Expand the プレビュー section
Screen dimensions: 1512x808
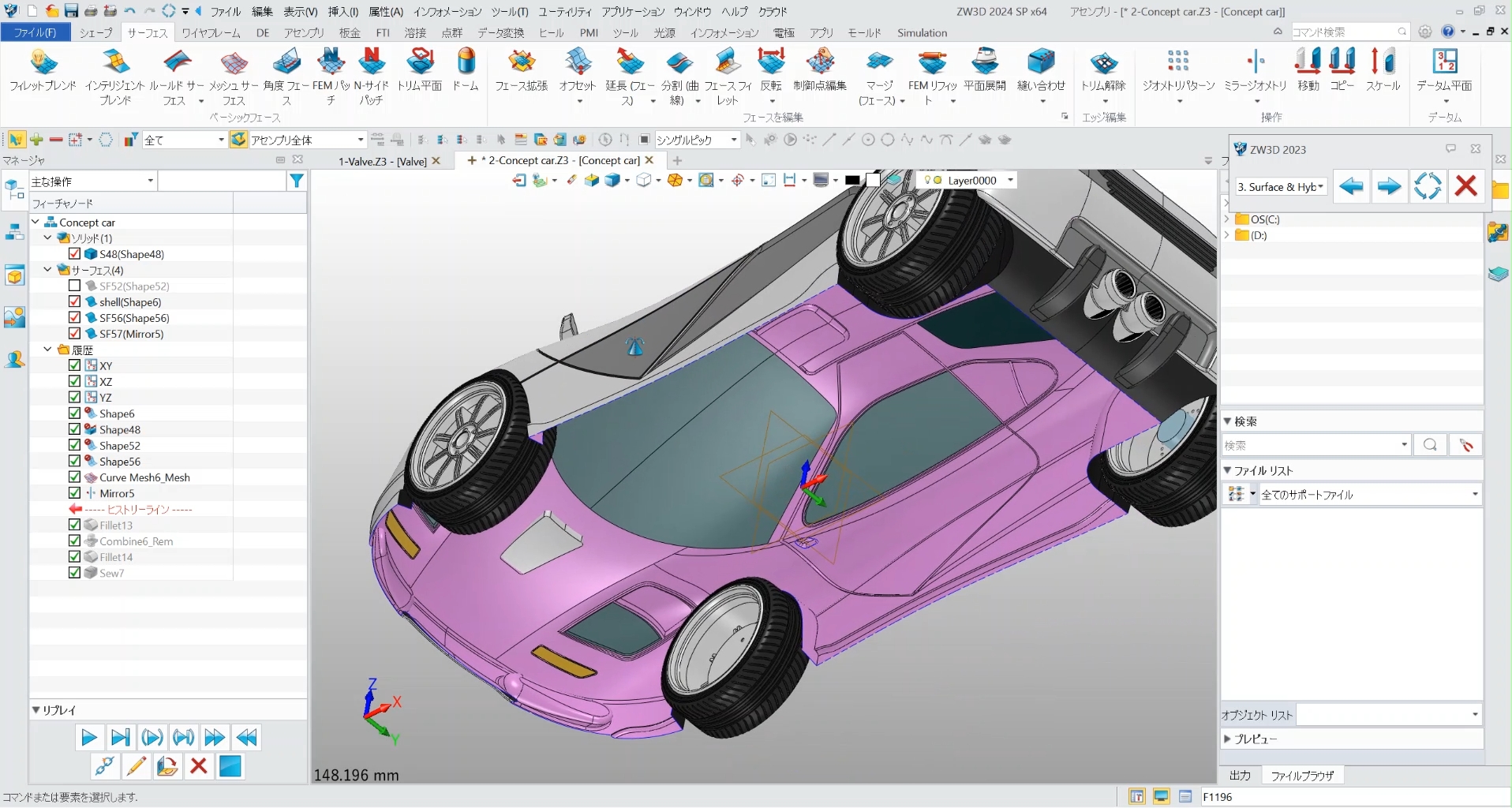(x=1227, y=739)
